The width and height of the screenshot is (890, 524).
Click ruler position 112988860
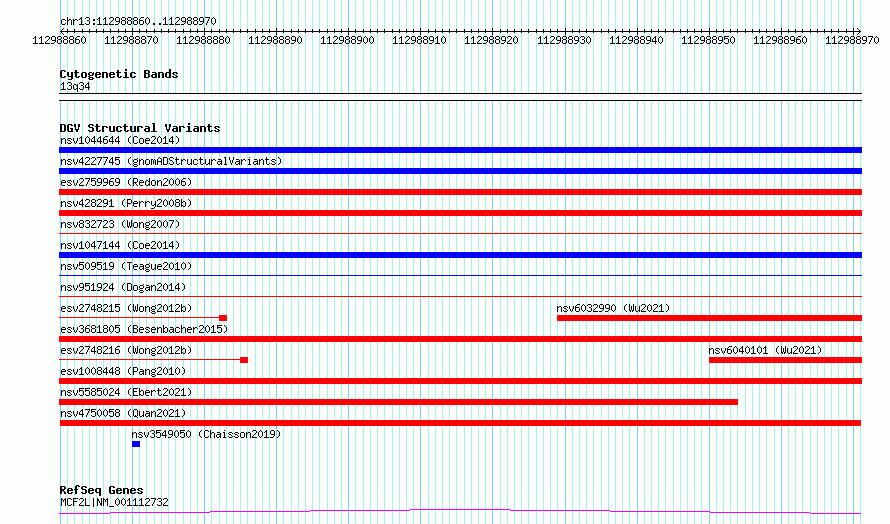click(x=59, y=40)
